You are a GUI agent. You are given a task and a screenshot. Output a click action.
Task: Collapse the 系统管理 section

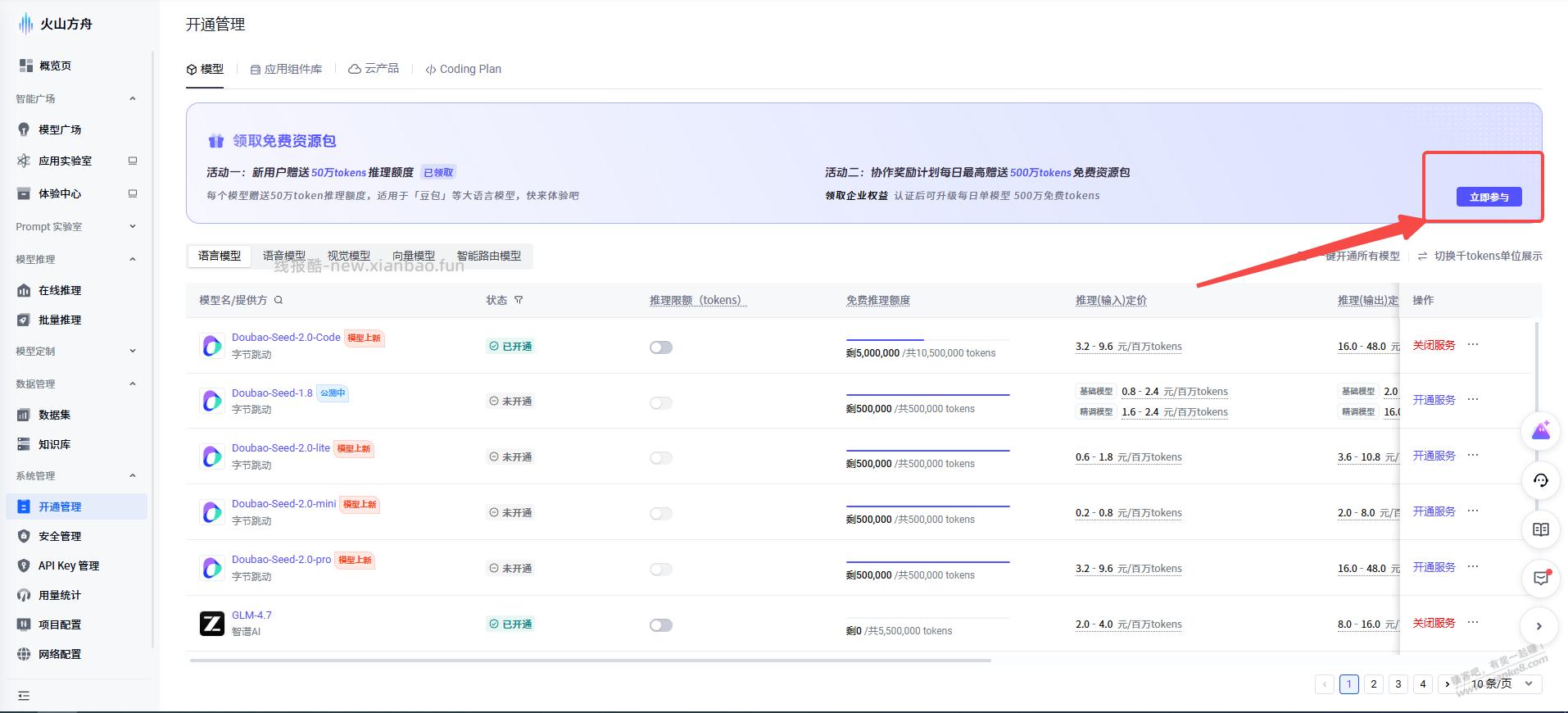coord(133,475)
